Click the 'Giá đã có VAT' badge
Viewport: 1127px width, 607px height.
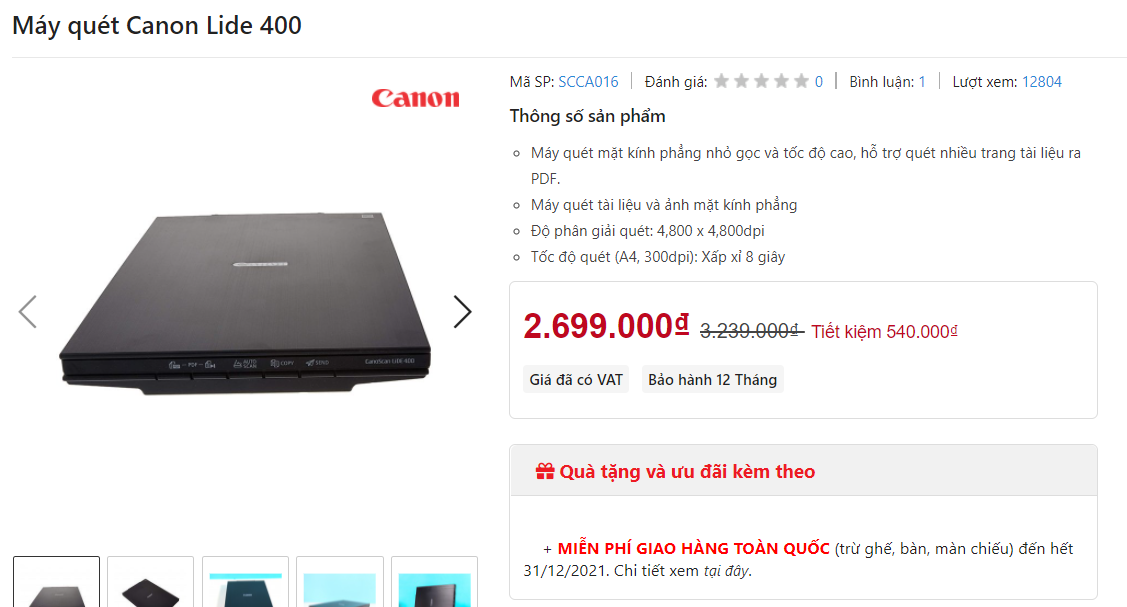point(576,379)
